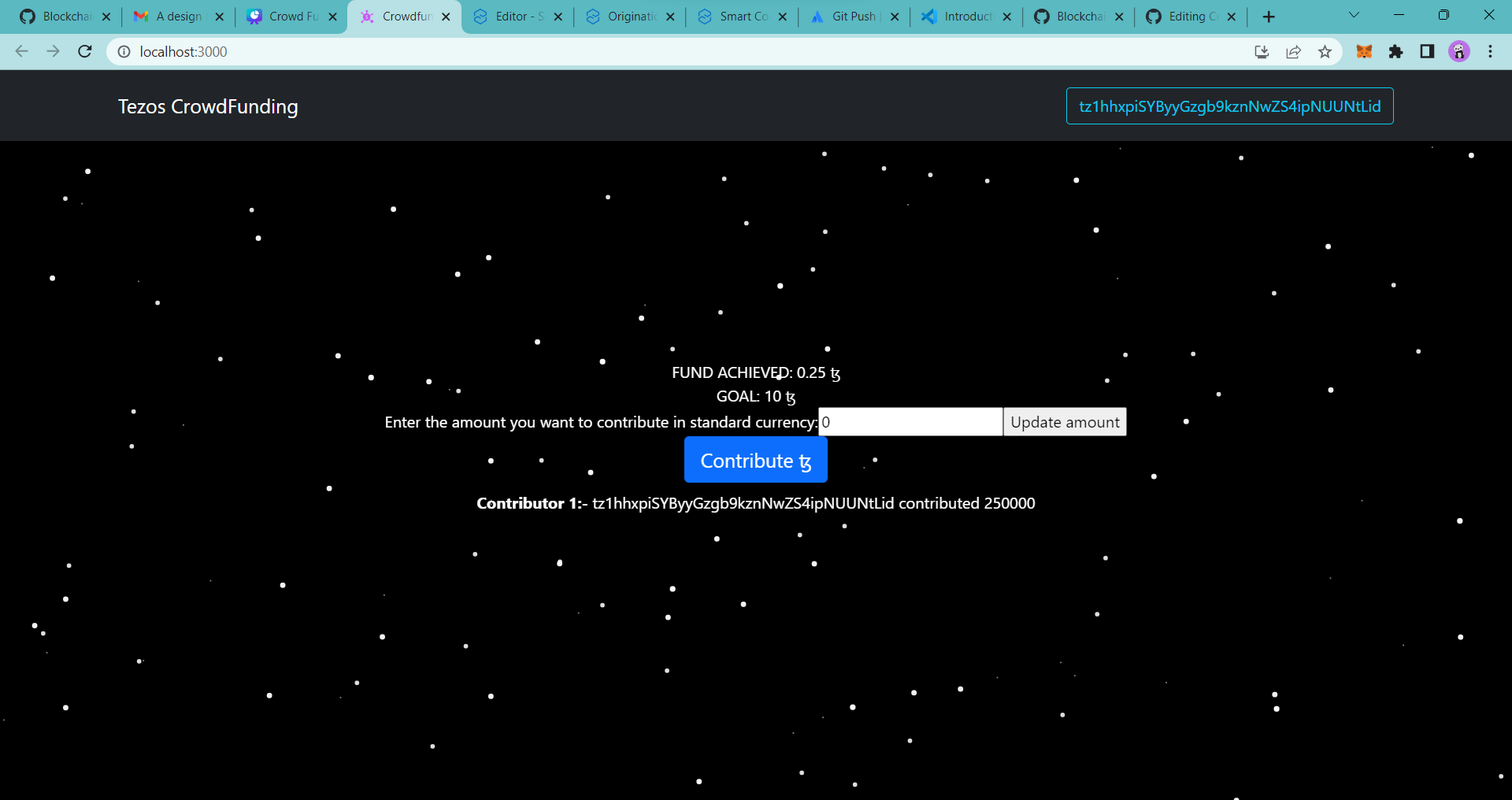Screen dimensions: 1512x800
Task: Bookmark the page with the star icon
Action: [x=1325, y=51]
